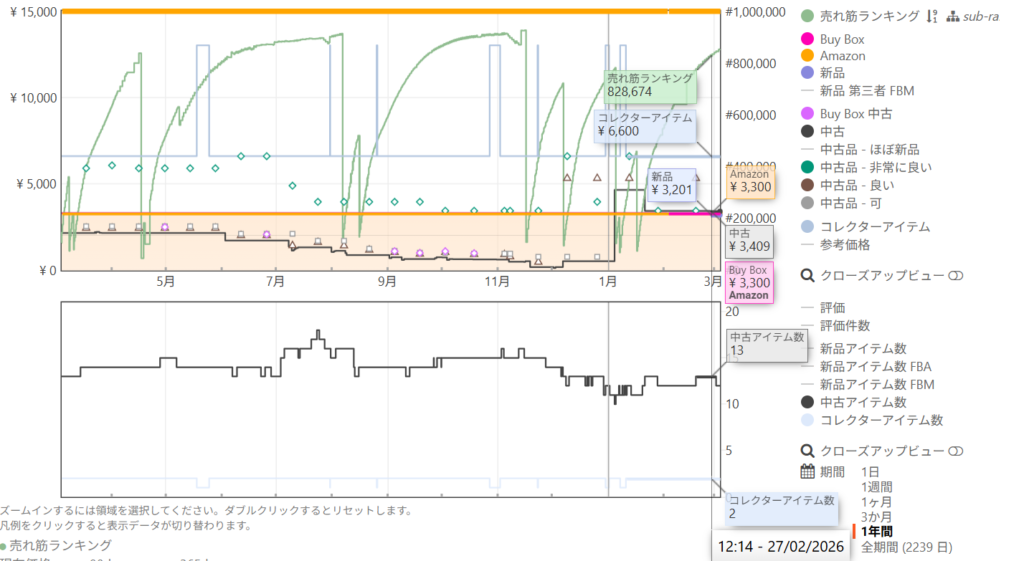
Task: Switch the period to 3か月
Action: pos(876,516)
